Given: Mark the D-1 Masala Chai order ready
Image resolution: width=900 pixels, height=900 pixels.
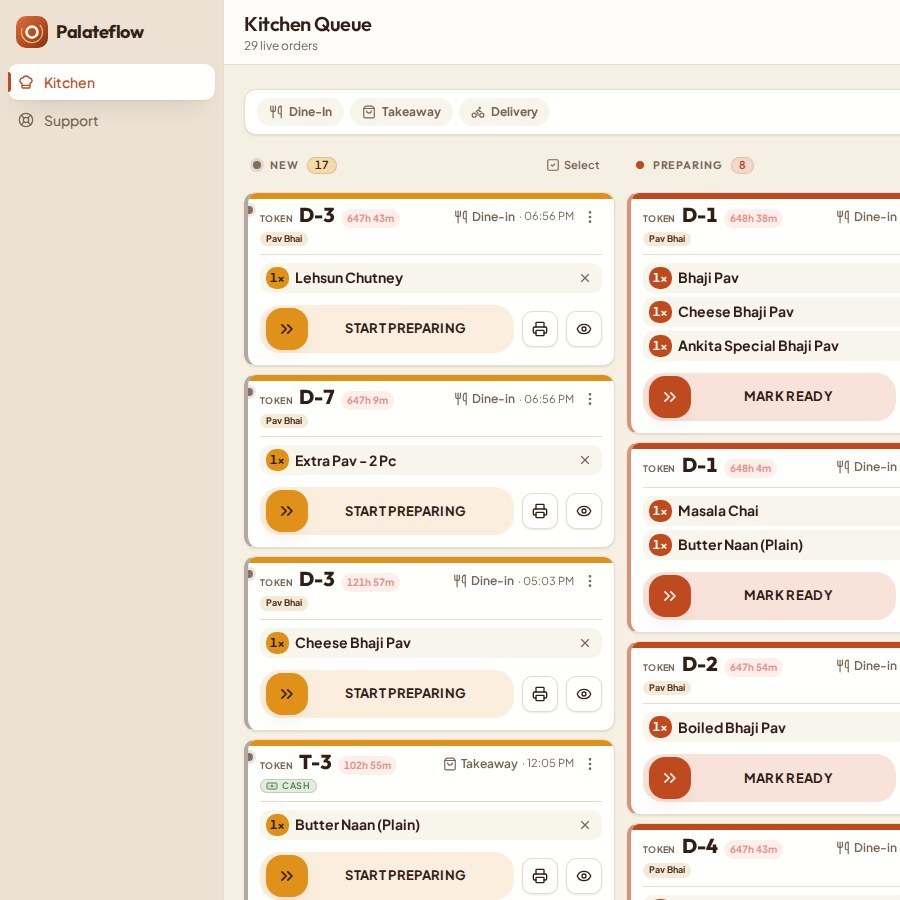Looking at the screenshot, I should (769, 596).
